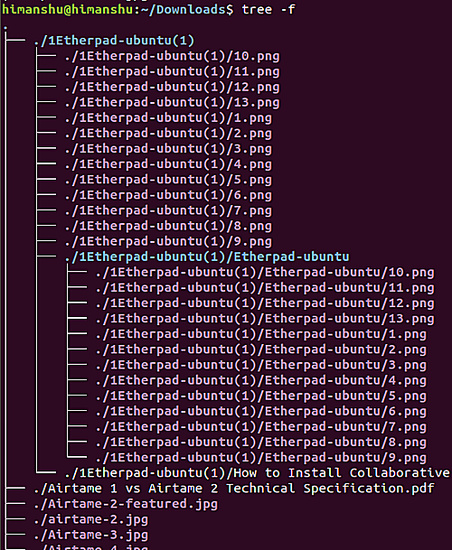Screen dimensions: 452x550
Task: Click the ./Airtame-3.jpg entry
Action: tap(91, 535)
